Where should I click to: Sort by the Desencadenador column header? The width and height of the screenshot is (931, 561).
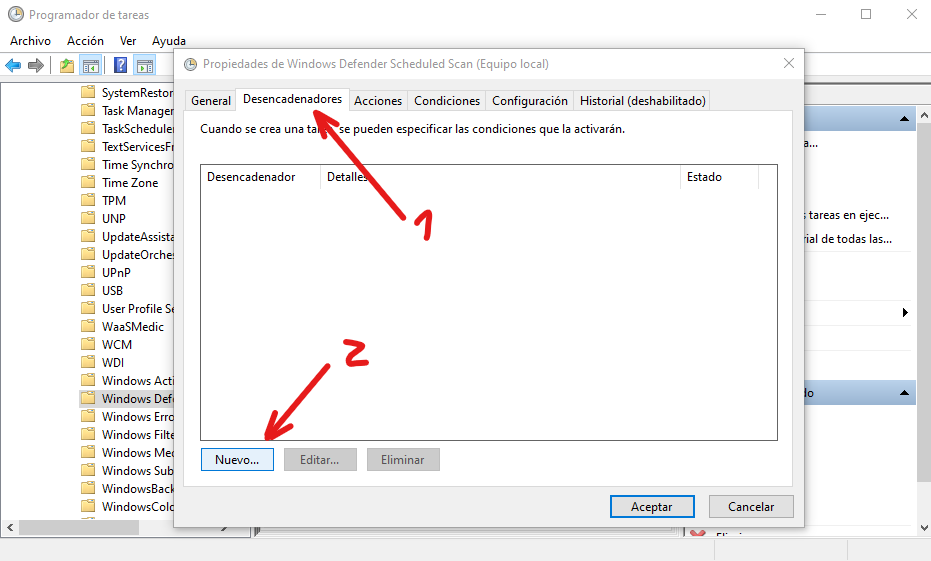(261, 177)
